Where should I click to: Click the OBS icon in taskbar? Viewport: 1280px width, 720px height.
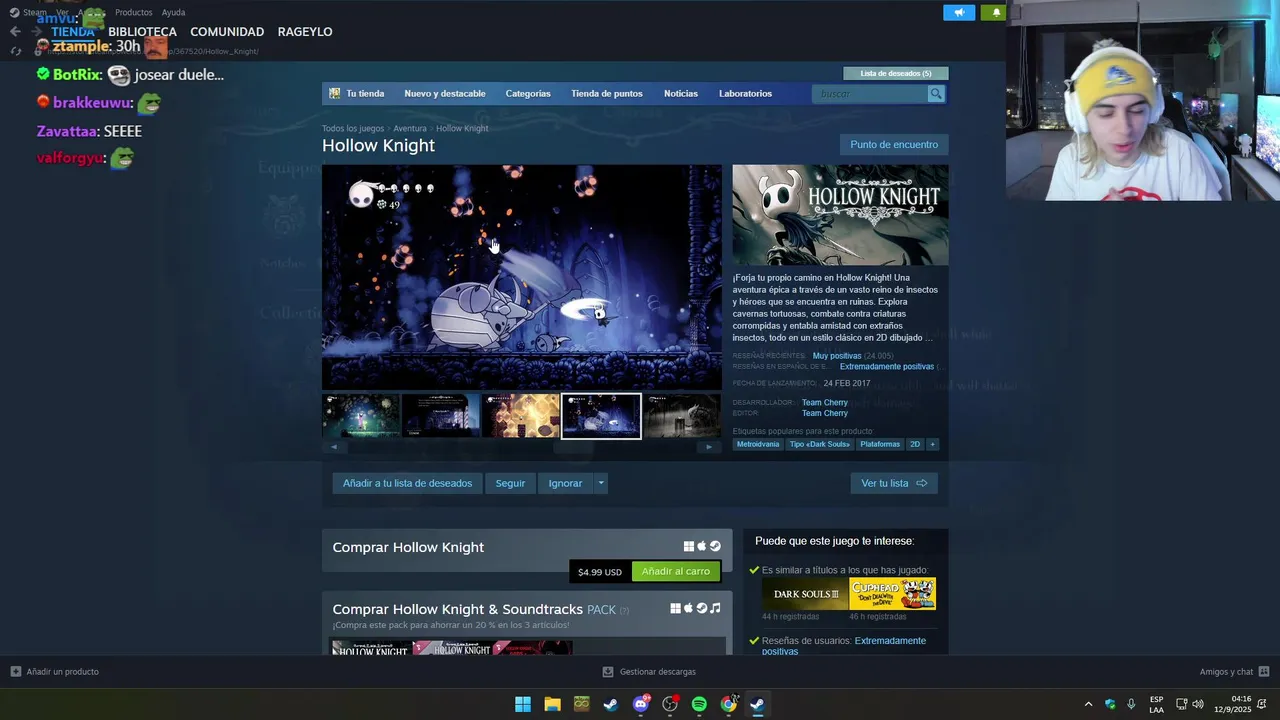coord(670,704)
